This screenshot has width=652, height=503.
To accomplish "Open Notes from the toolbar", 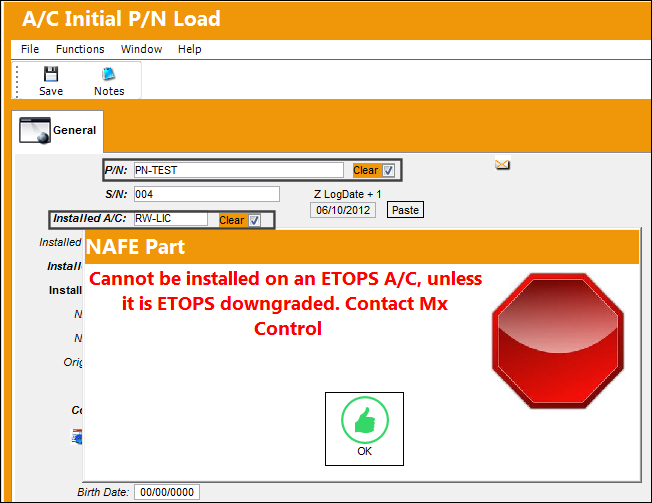I will (109, 81).
